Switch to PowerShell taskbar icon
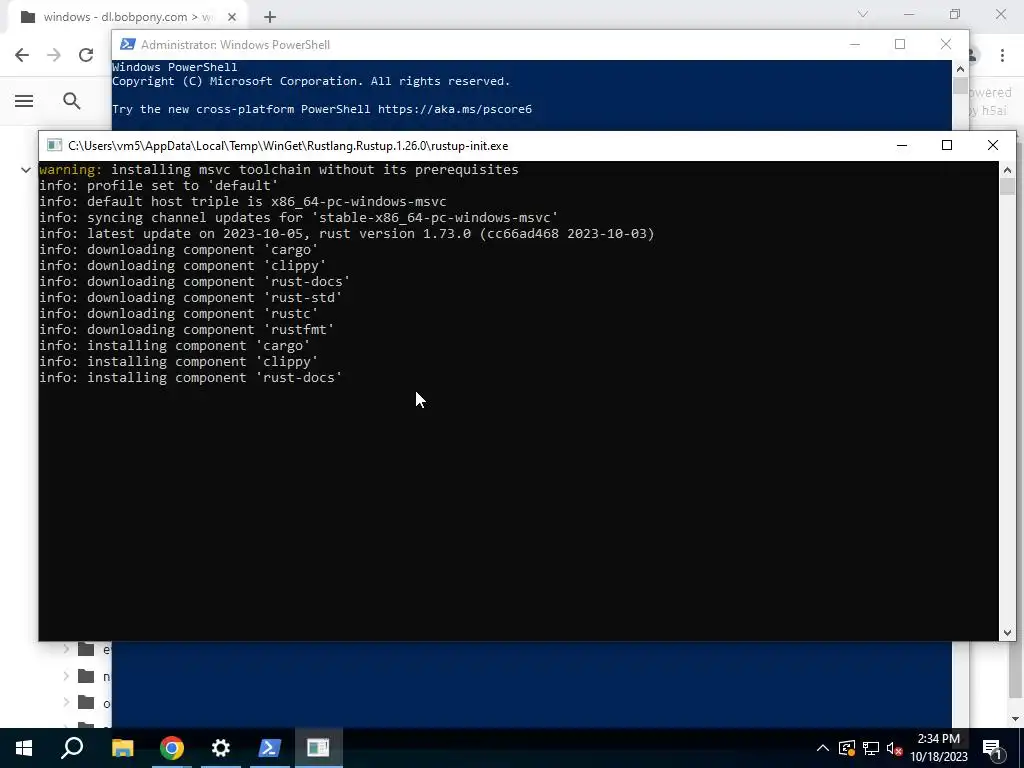Viewport: 1024px width, 768px height. click(x=269, y=748)
